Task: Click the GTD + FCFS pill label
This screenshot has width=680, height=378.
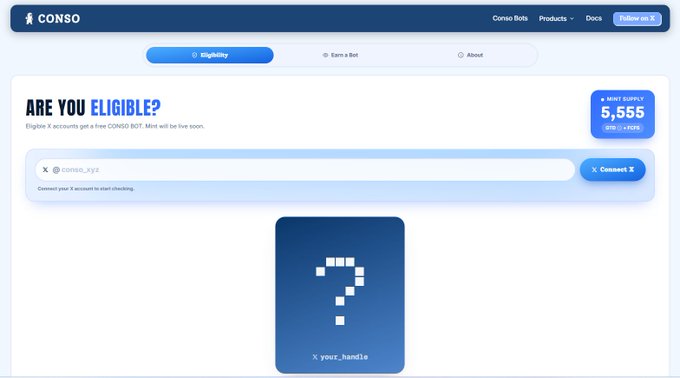Action: (623, 128)
